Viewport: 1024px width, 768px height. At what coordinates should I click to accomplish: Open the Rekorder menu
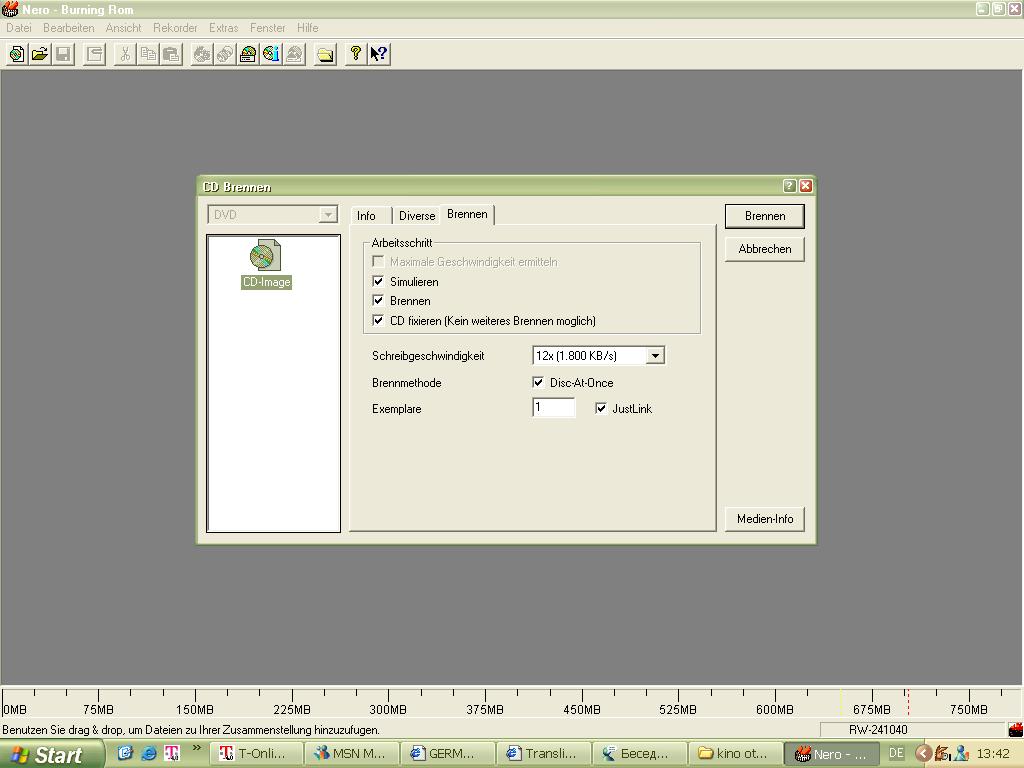click(175, 28)
